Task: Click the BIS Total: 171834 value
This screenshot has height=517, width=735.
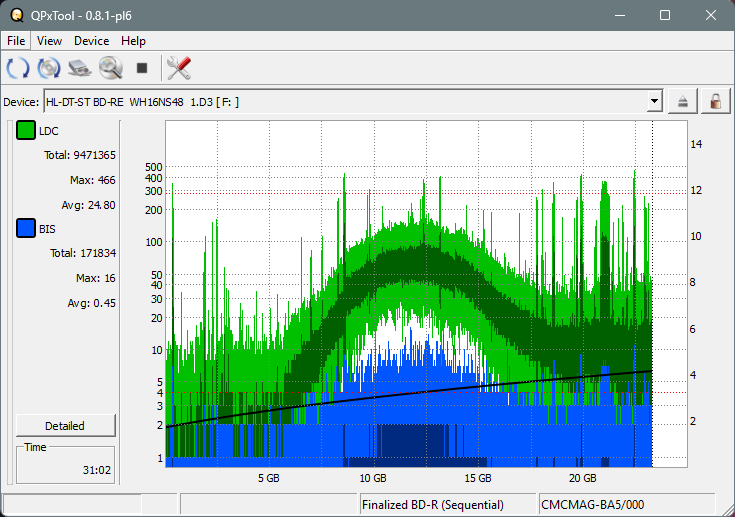Action: [x=83, y=253]
